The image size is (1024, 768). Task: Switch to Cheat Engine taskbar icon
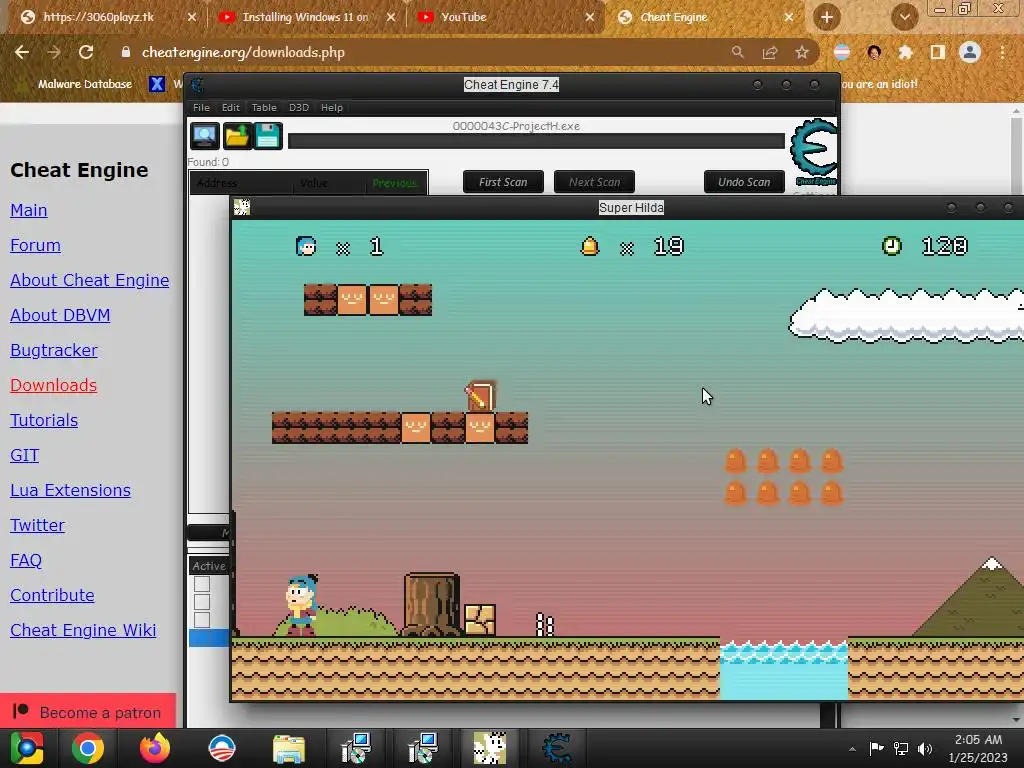click(x=556, y=748)
